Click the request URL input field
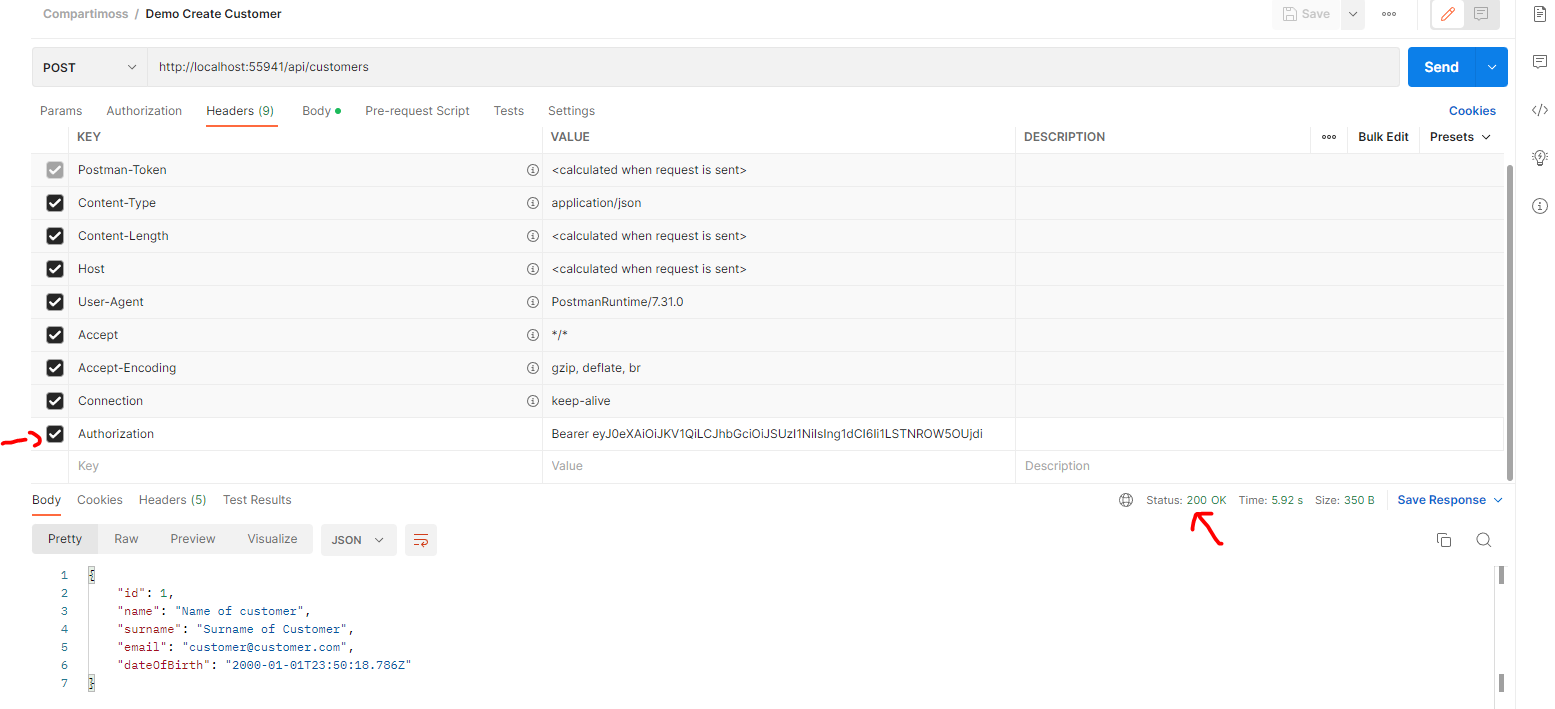1555x709 pixels. [770, 67]
